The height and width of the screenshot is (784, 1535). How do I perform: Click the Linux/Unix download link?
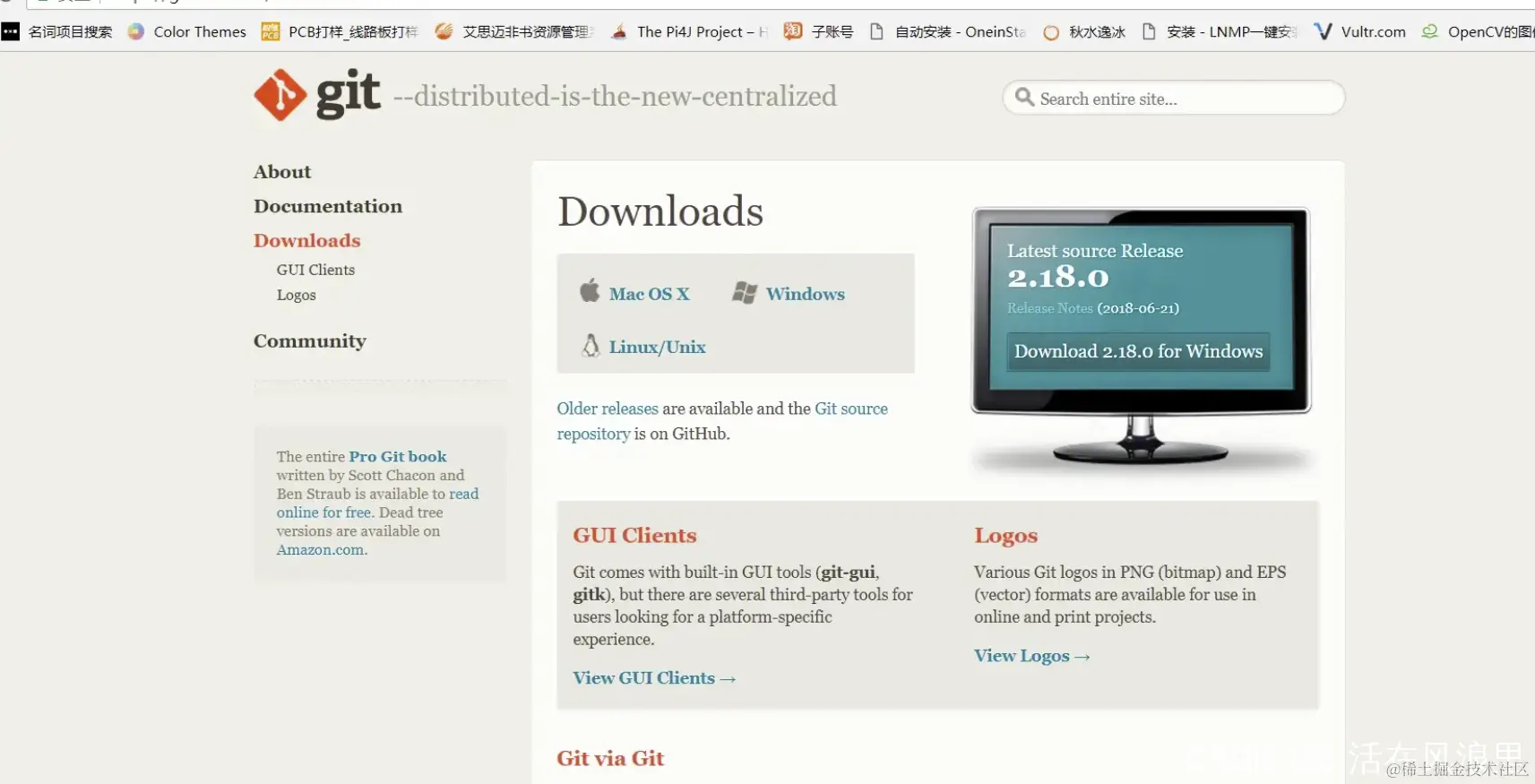tap(658, 347)
